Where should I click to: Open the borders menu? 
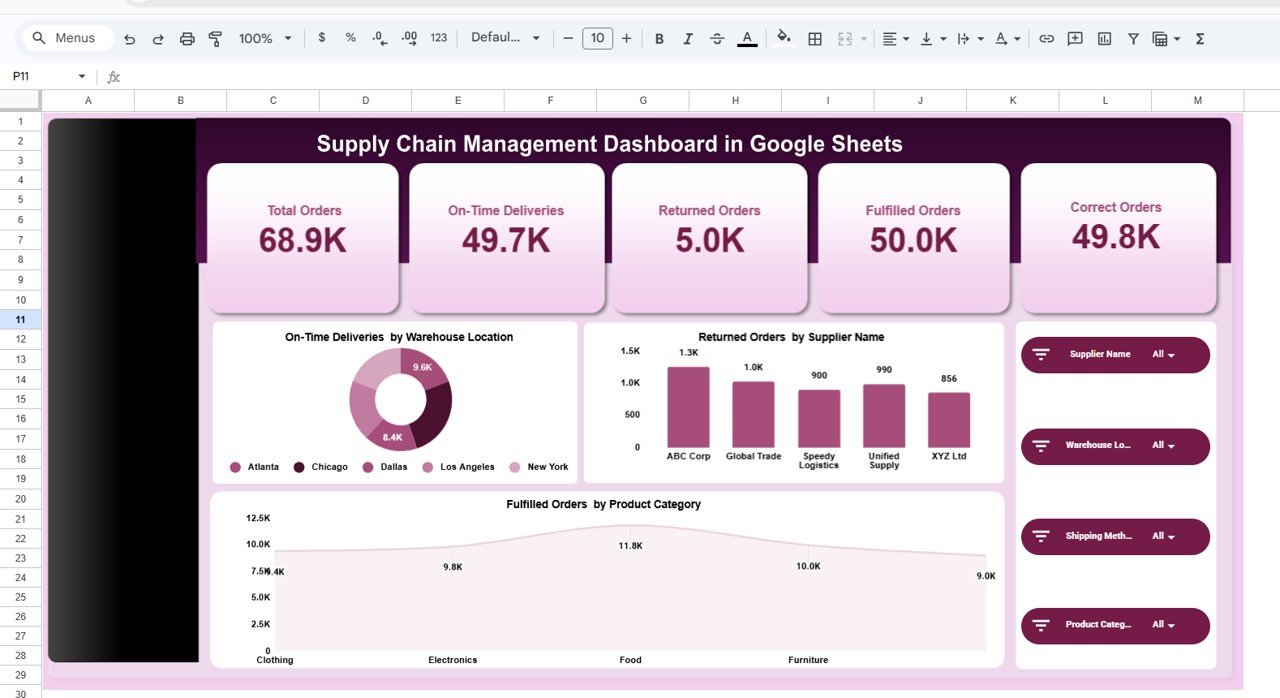pos(814,38)
